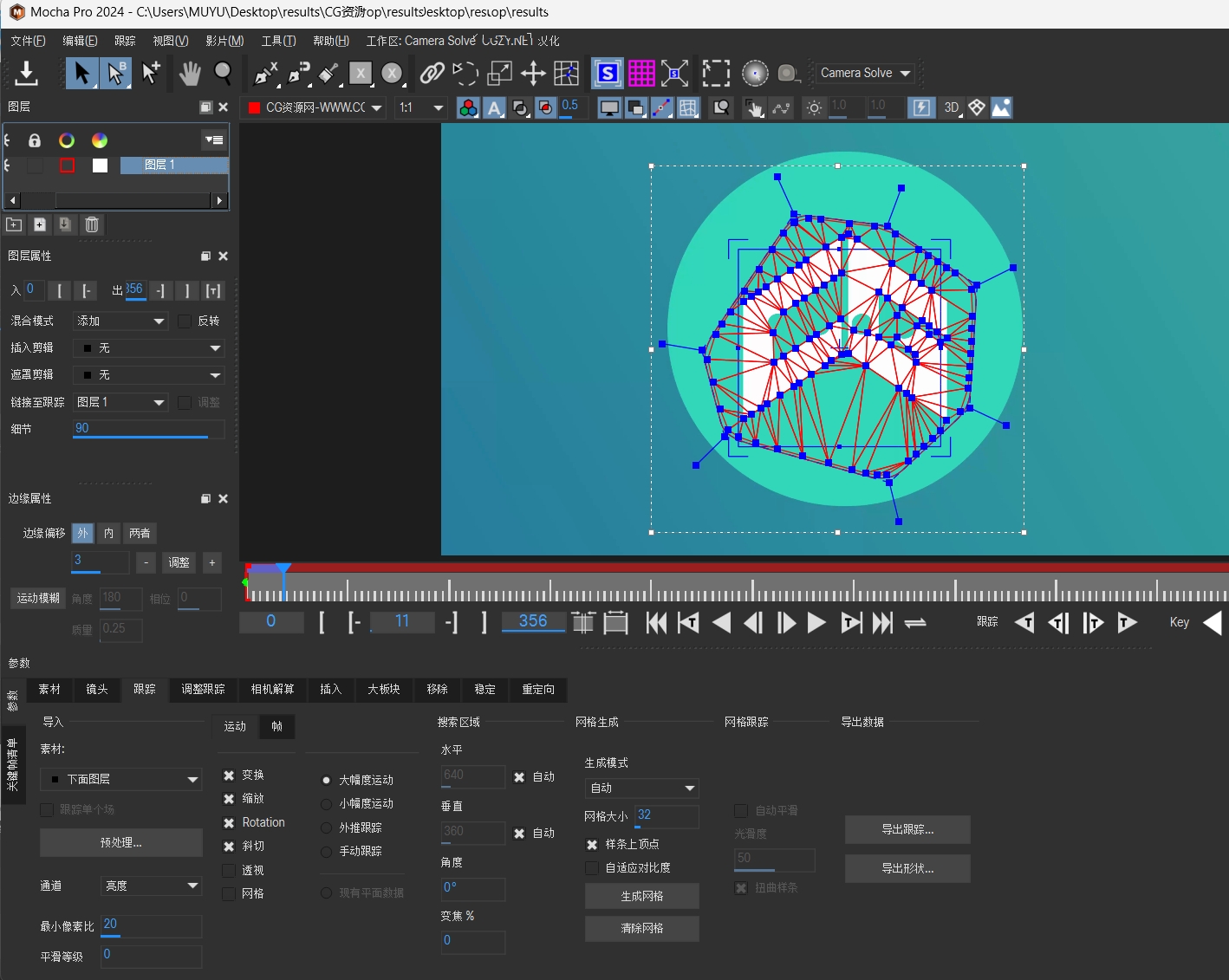
Task: Click the 生成网格 button
Action: pos(642,896)
